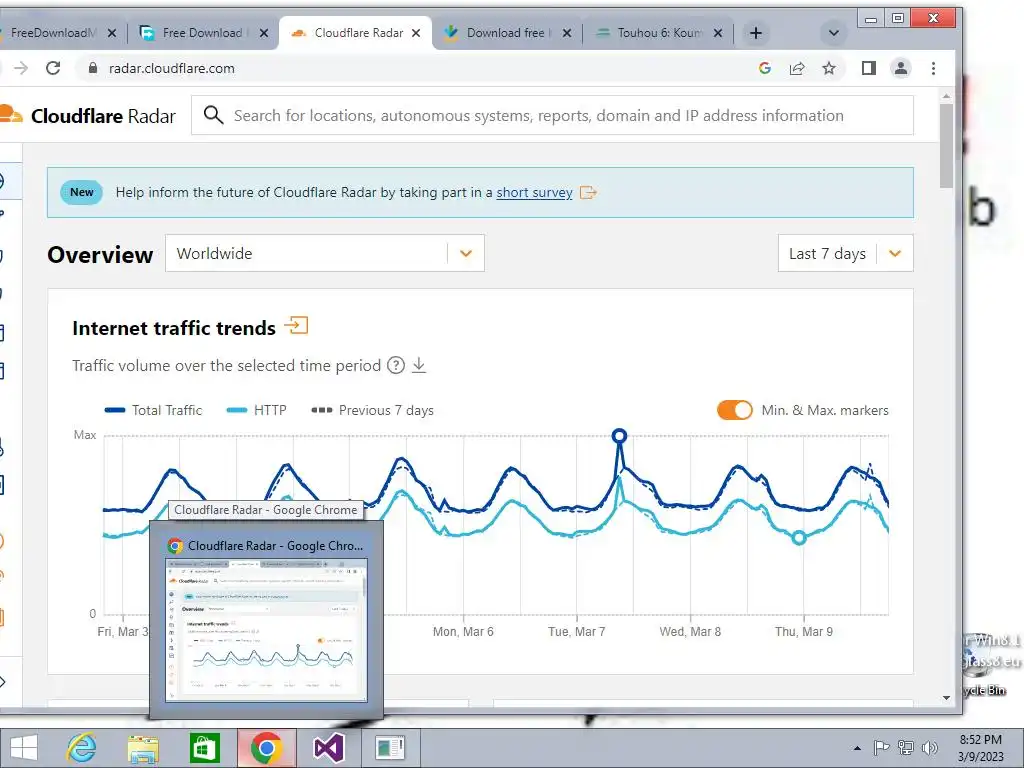Open Internet traffic trends detail arrow icon
The height and width of the screenshot is (768, 1024).
tap(296, 325)
